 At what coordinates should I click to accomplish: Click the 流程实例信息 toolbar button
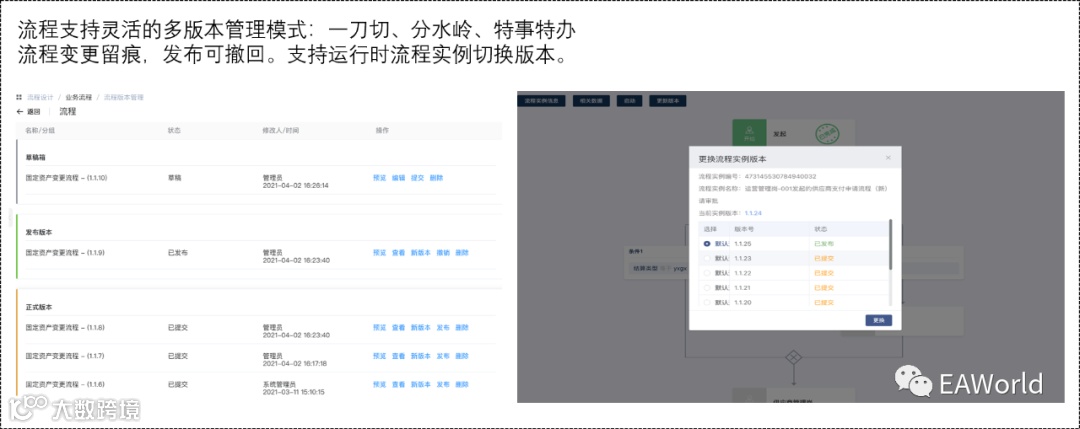(x=541, y=101)
